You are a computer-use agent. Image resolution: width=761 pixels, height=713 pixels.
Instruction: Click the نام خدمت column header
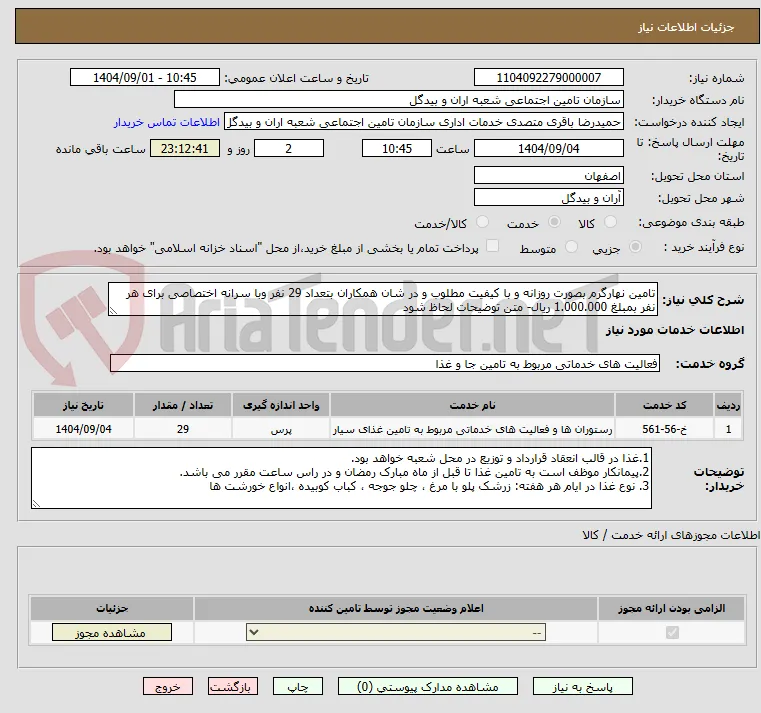[472, 405]
